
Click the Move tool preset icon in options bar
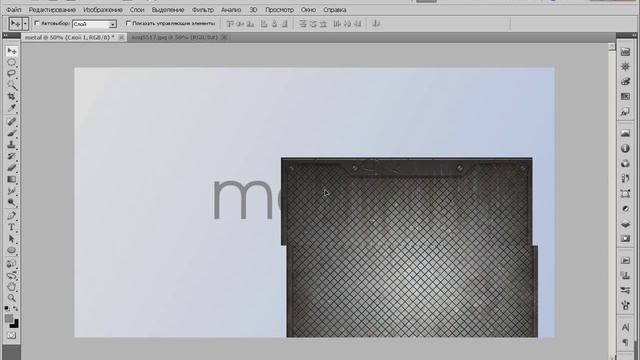pyautogui.click(x=16, y=24)
